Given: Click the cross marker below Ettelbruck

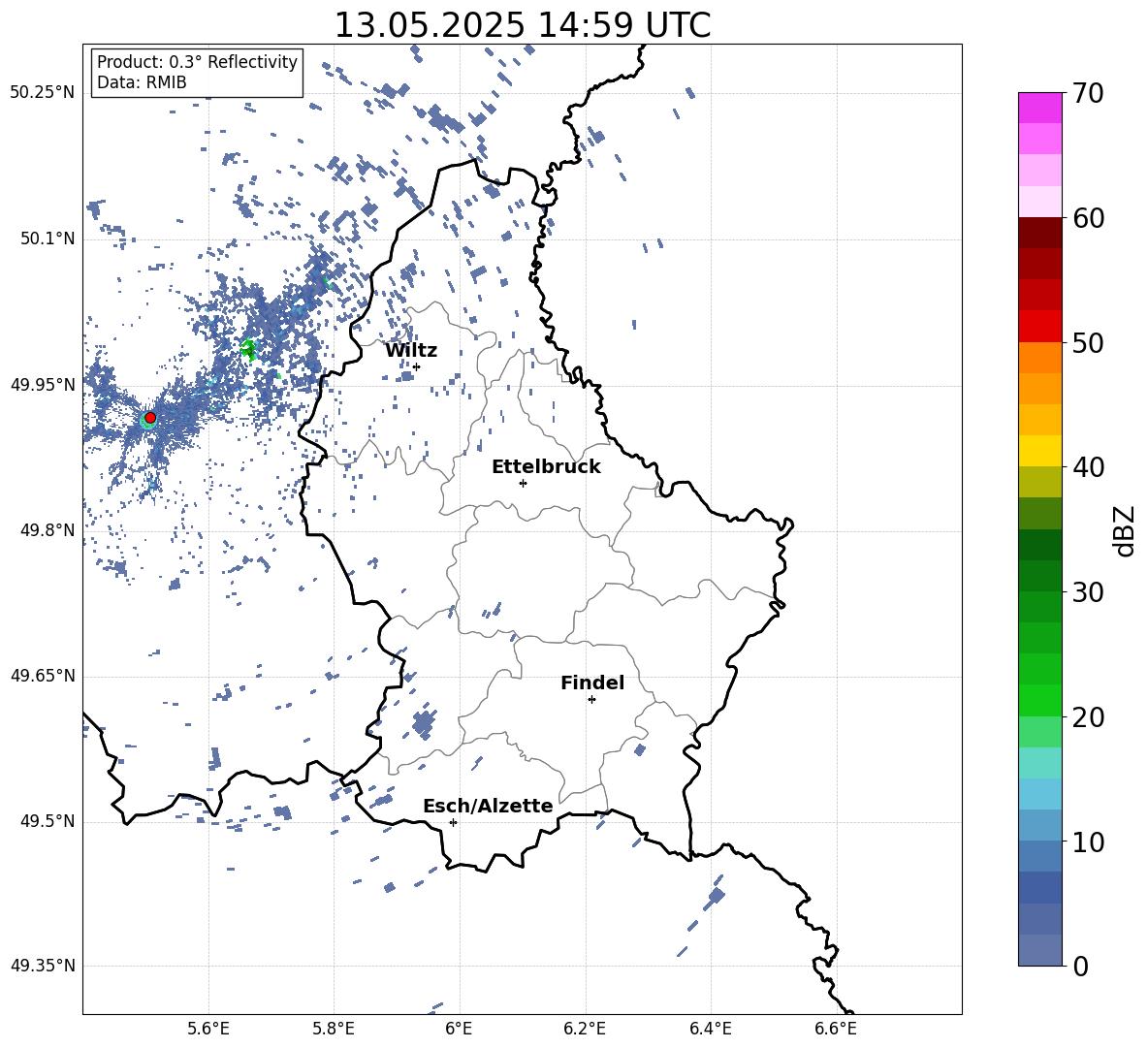Looking at the screenshot, I should coord(523,483).
